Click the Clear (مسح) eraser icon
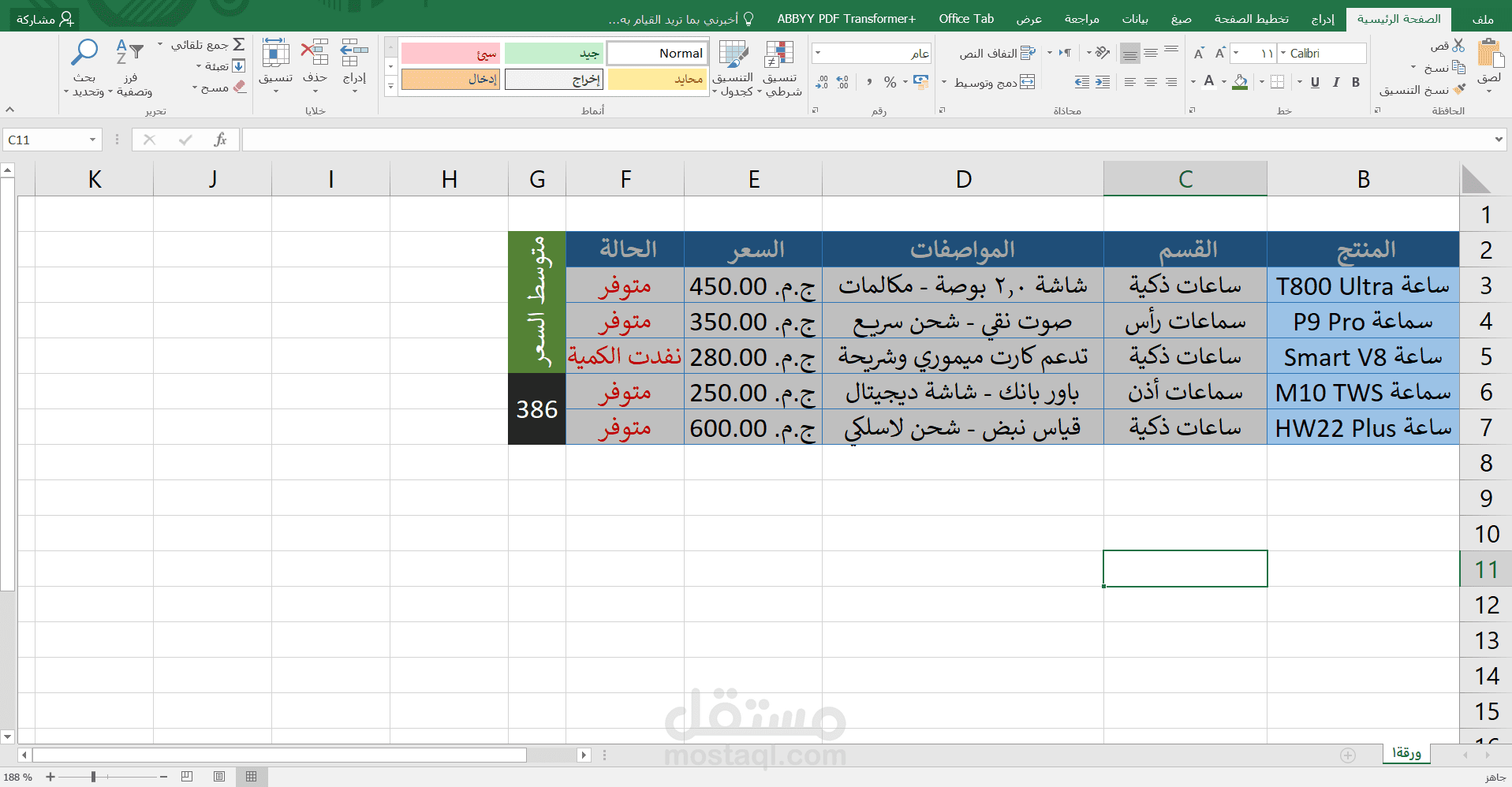The image size is (1512, 787). 240,88
